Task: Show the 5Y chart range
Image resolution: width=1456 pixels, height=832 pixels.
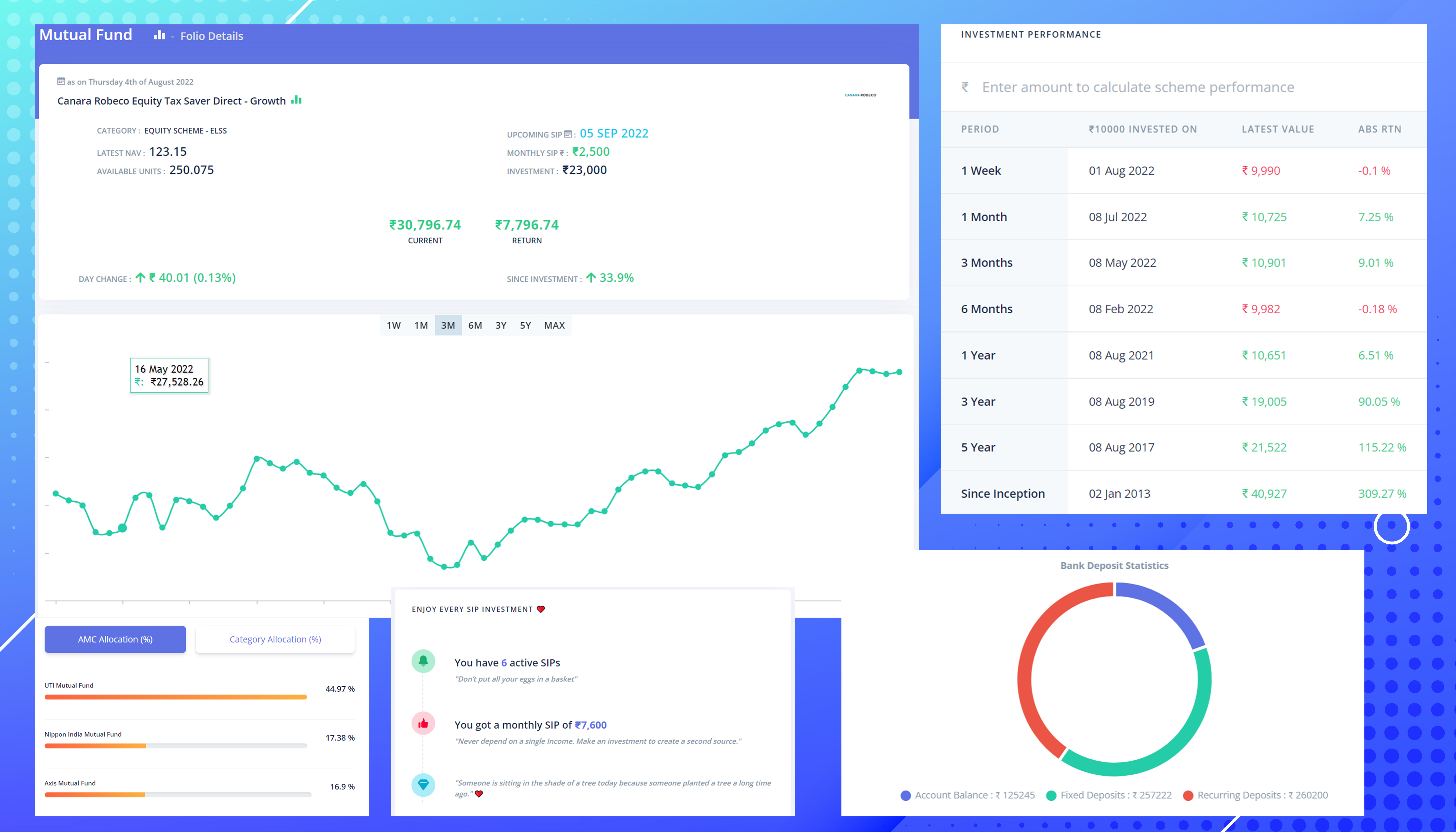Action: click(525, 325)
